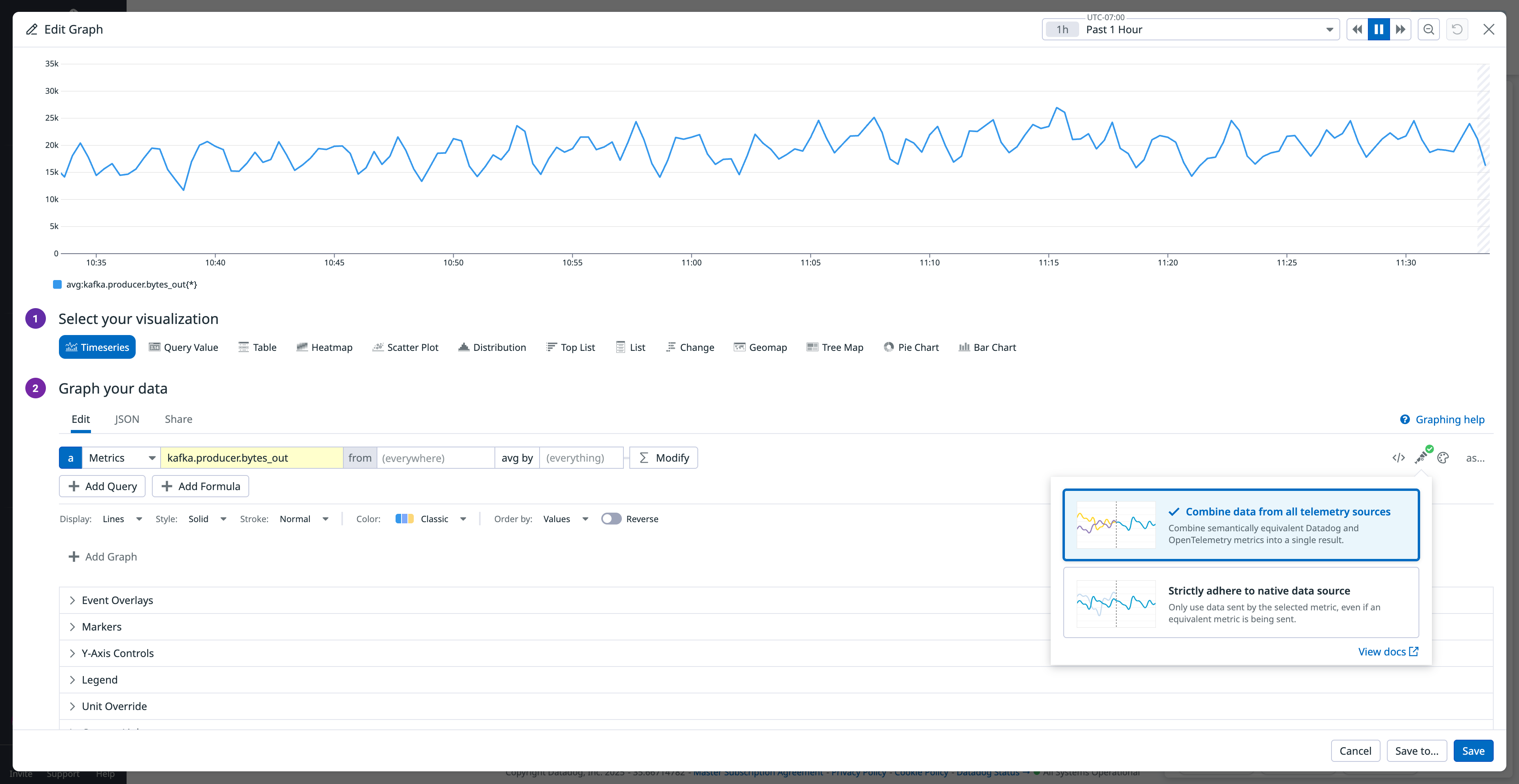Open the Share tab
This screenshot has width=1519, height=784.
click(178, 419)
